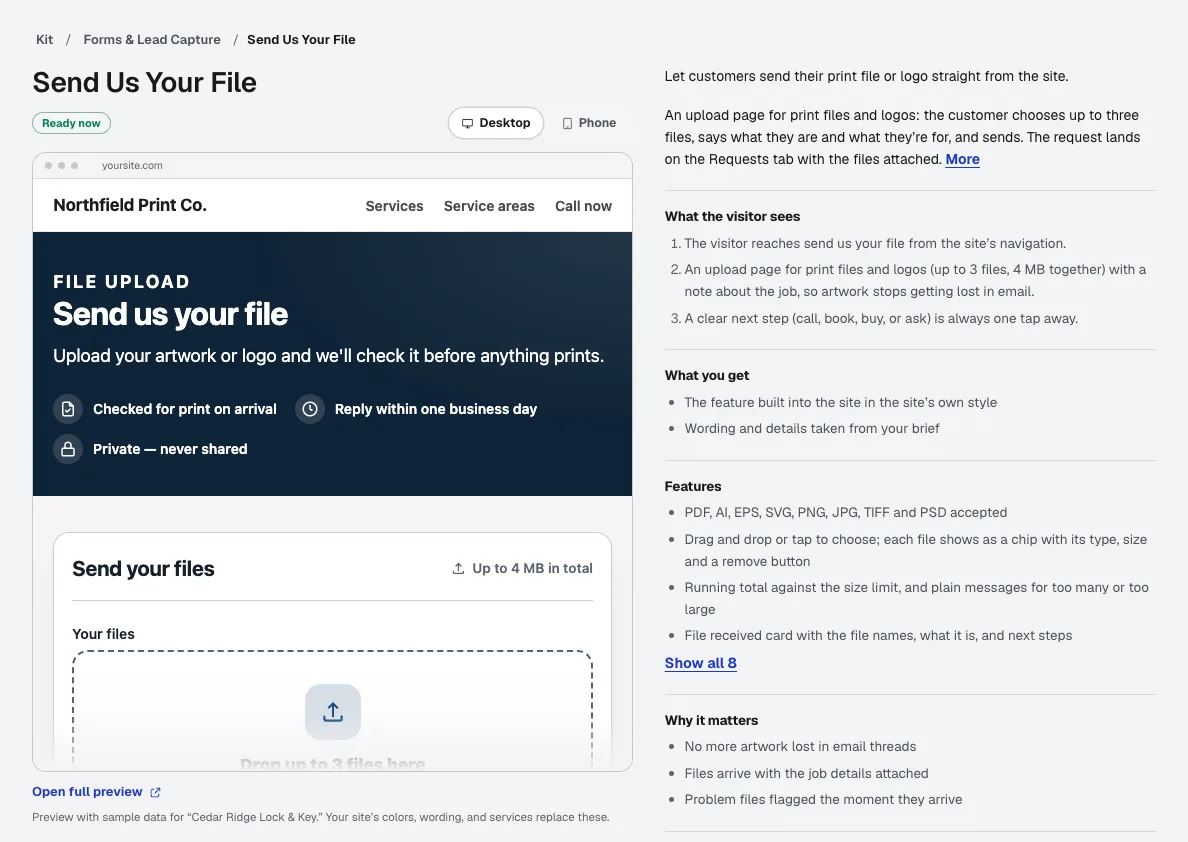Click the 'Ready now' status badge

click(x=71, y=123)
